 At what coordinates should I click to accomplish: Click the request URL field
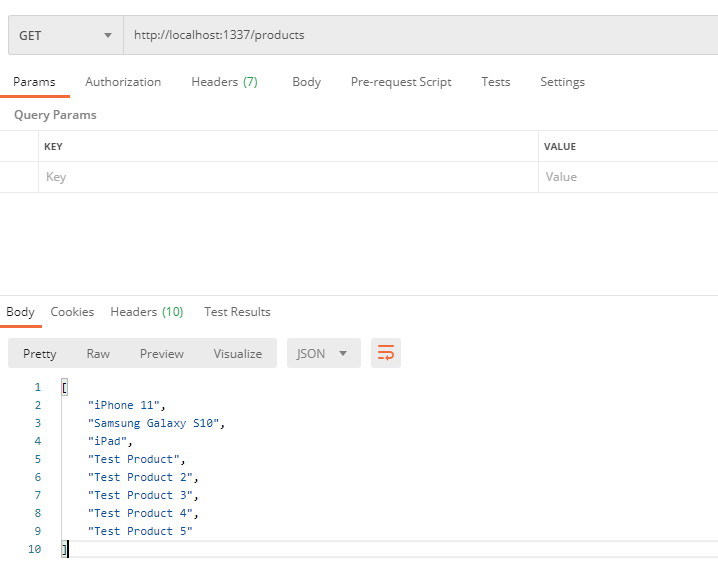pyautogui.click(x=420, y=35)
